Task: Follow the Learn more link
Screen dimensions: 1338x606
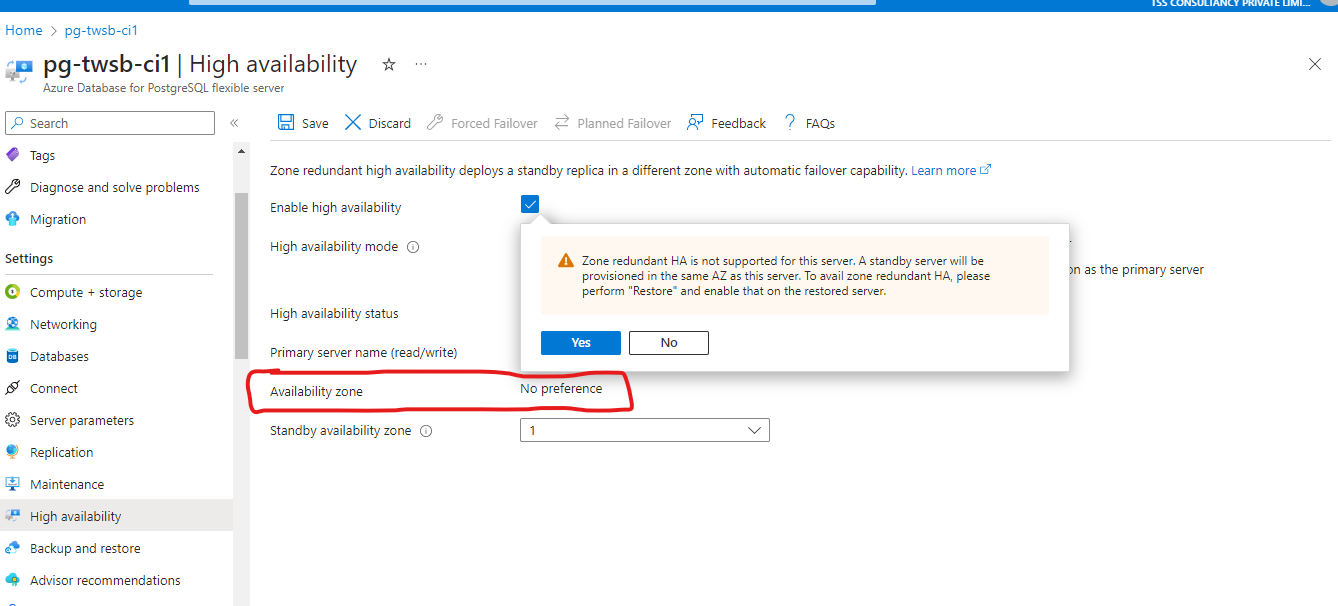Action: (x=951, y=170)
